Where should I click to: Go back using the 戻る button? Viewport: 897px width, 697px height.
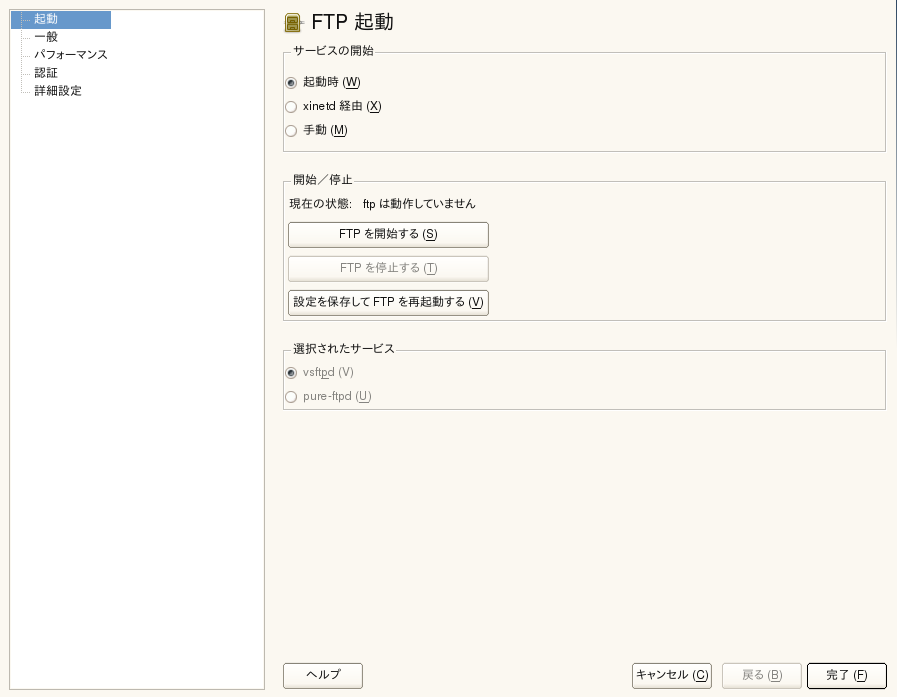761,675
